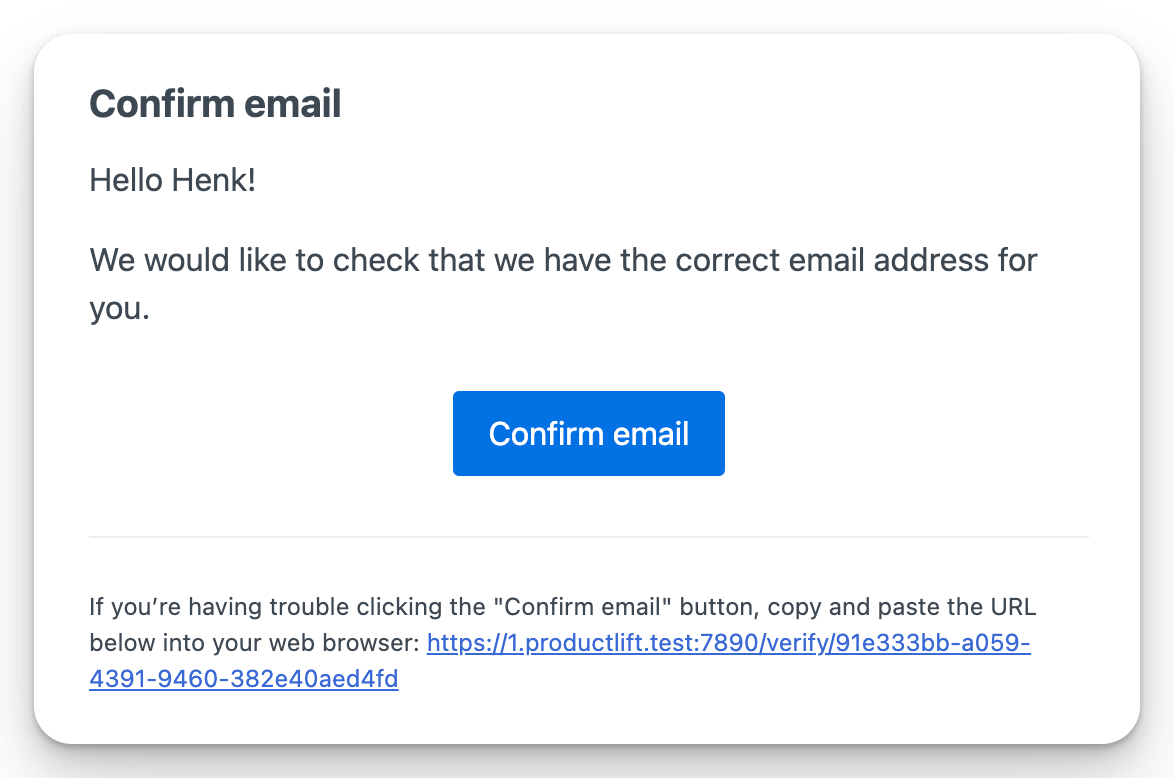Image resolution: width=1174 pixels, height=778 pixels.
Task: Click the second link line ending "382e40aed4fd"
Action: tap(243, 680)
